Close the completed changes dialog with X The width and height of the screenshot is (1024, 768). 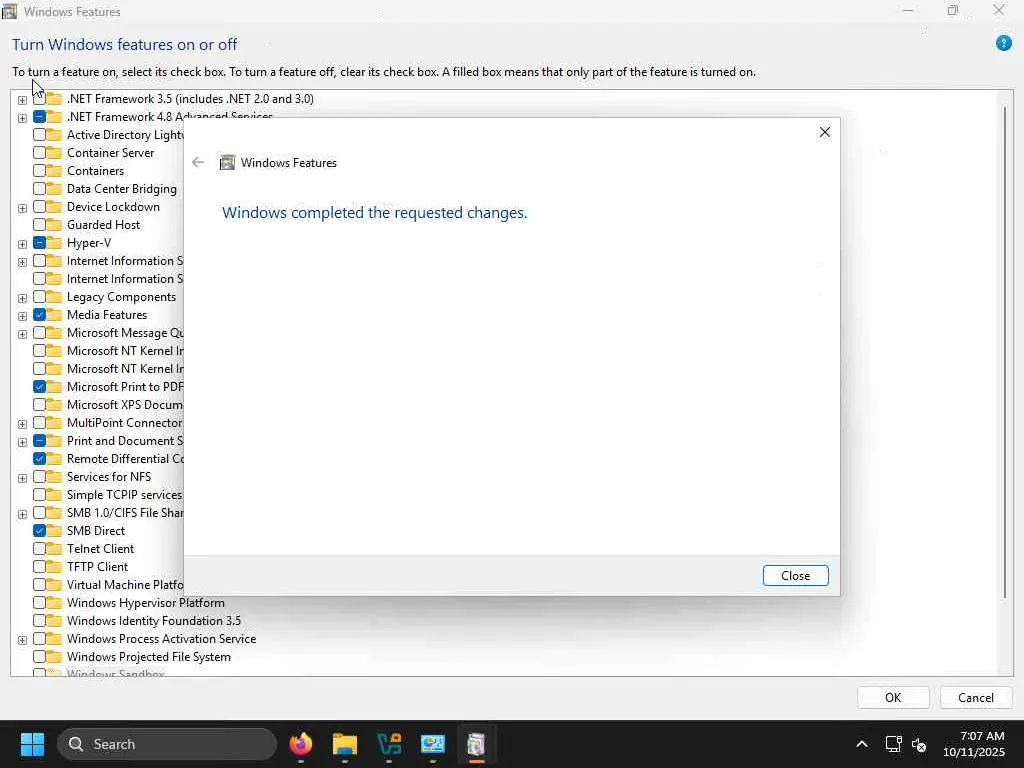(x=825, y=132)
